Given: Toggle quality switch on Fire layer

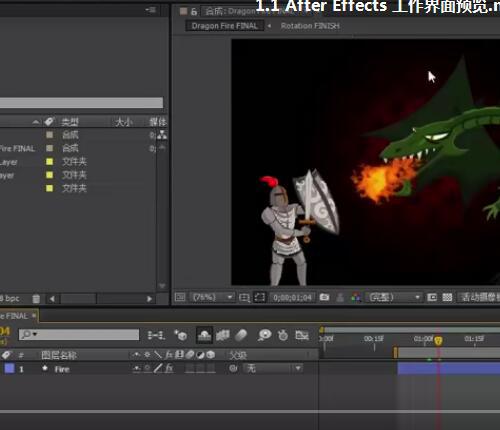Looking at the screenshot, I should (158, 369).
